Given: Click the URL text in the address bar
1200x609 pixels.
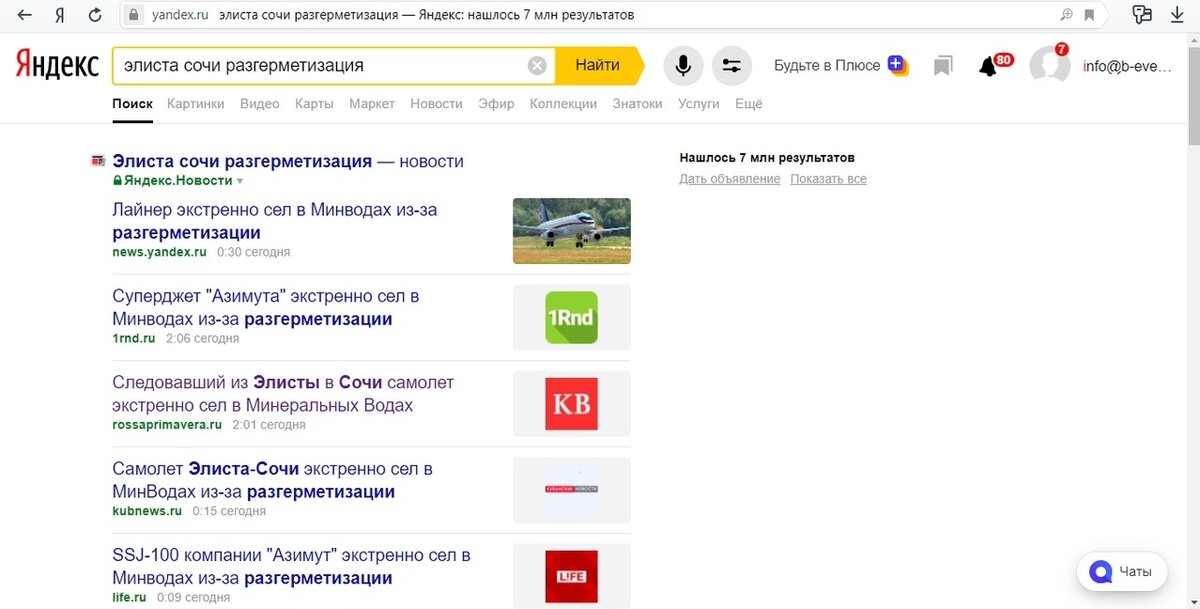Looking at the screenshot, I should pyautogui.click(x=179, y=15).
